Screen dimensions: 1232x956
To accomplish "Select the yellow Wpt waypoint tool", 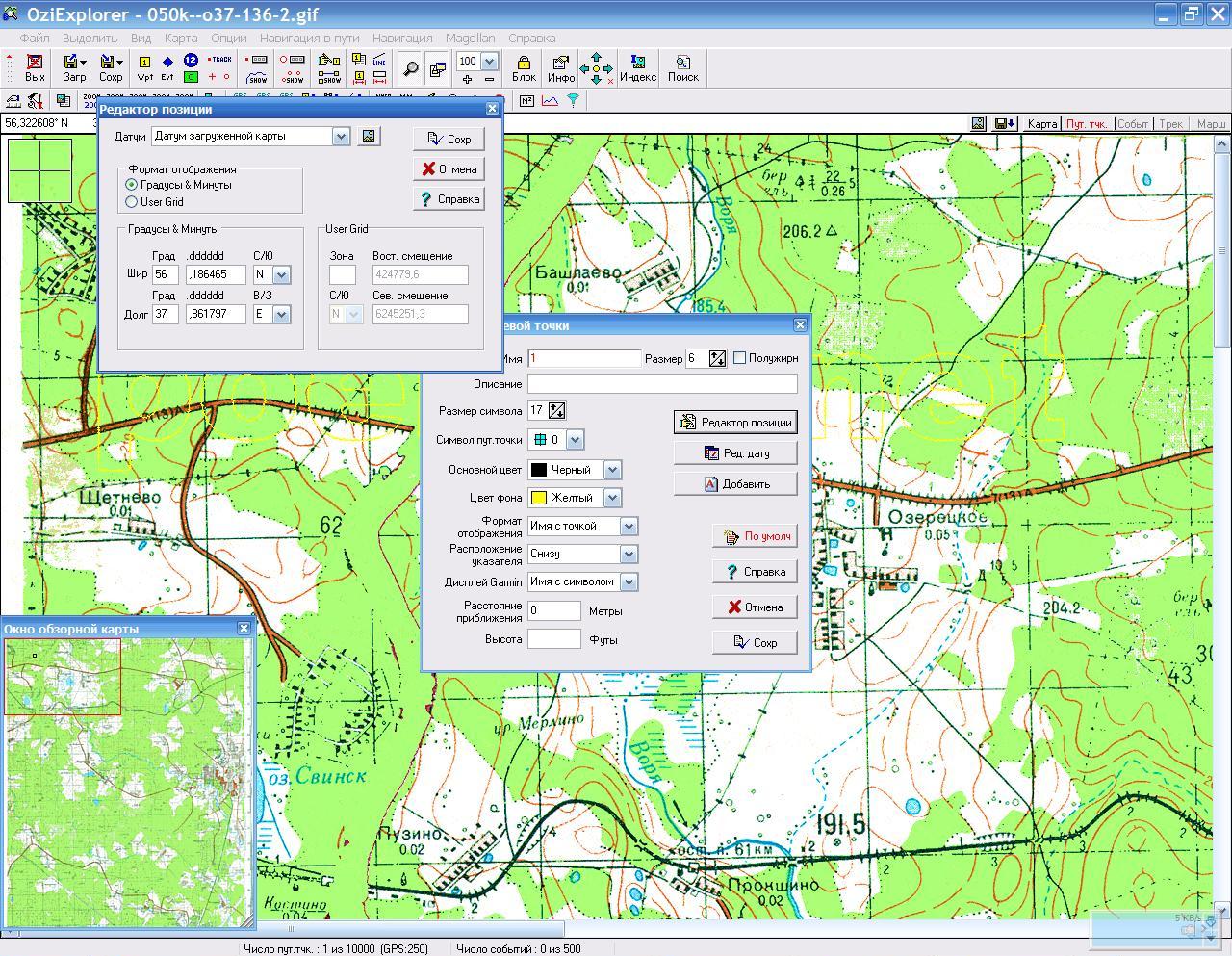I will tap(144, 67).
